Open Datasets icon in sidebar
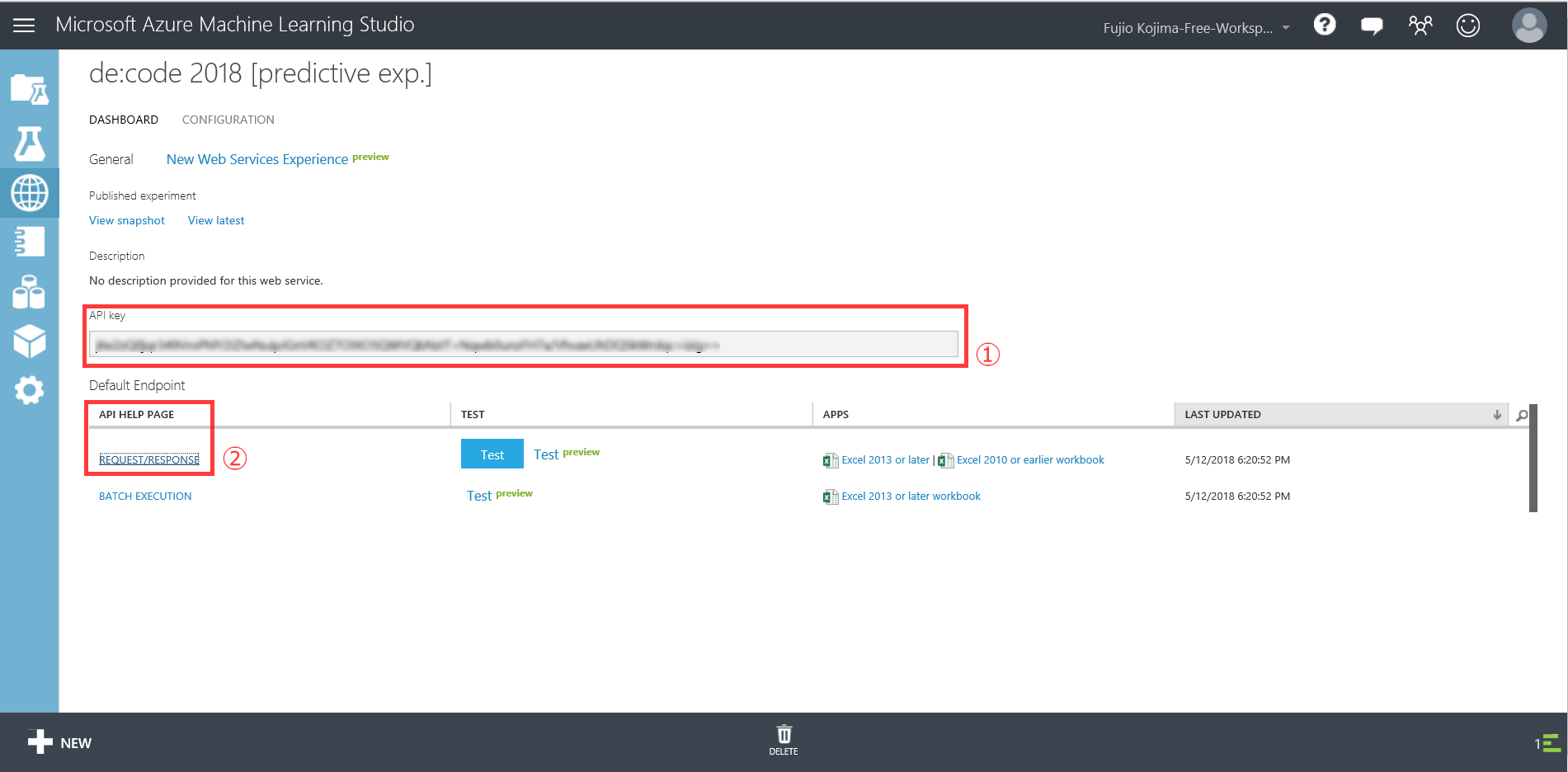The height and width of the screenshot is (772, 1568). tap(30, 292)
